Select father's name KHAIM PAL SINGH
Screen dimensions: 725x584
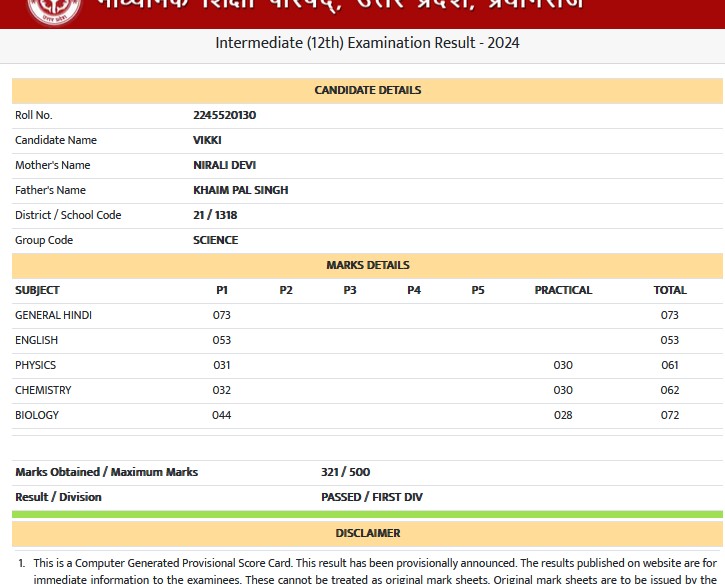tap(240, 190)
